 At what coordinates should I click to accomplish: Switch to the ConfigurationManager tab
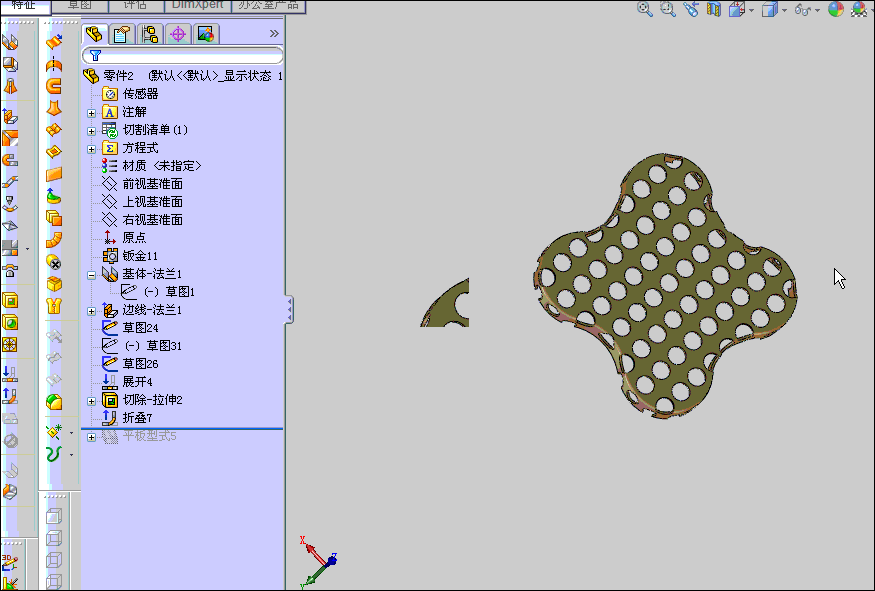point(150,34)
